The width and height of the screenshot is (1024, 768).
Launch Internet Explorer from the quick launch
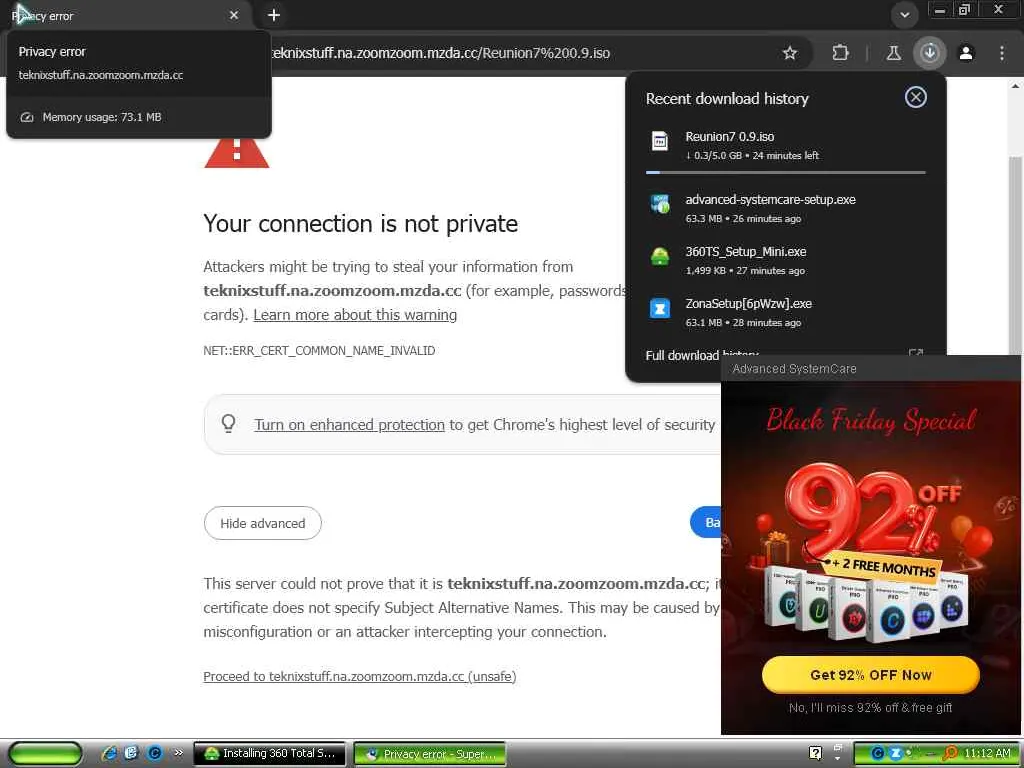(x=110, y=753)
